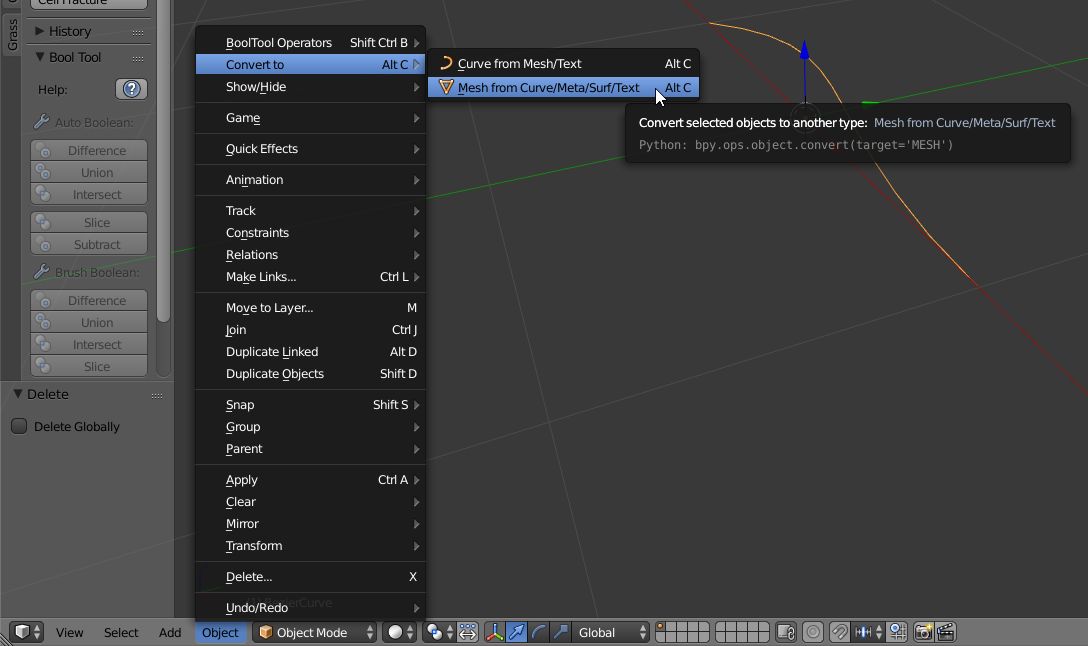Open the View menu
This screenshot has height=646, width=1088.
tap(69, 632)
